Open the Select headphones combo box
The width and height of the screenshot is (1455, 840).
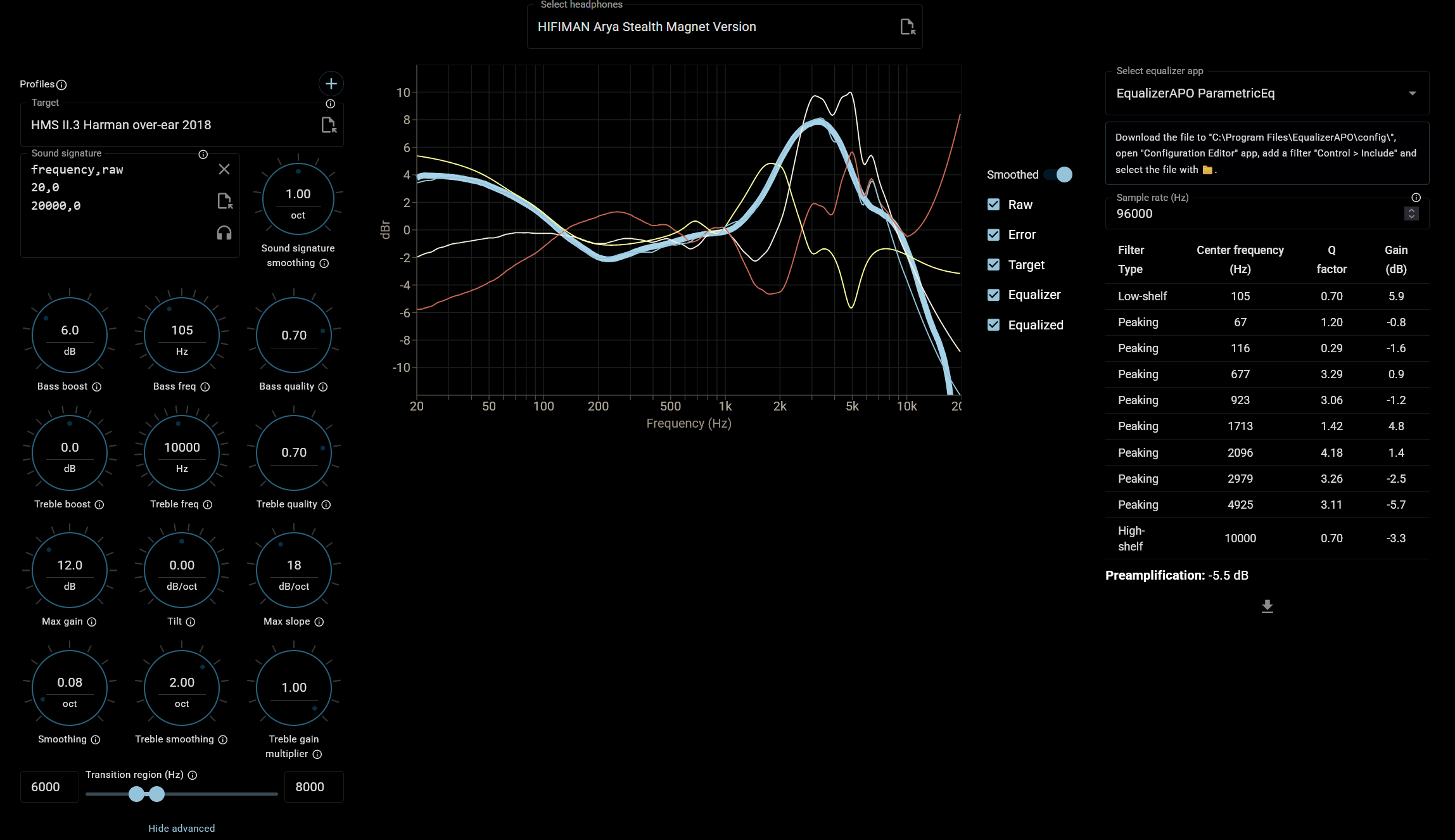(x=709, y=27)
